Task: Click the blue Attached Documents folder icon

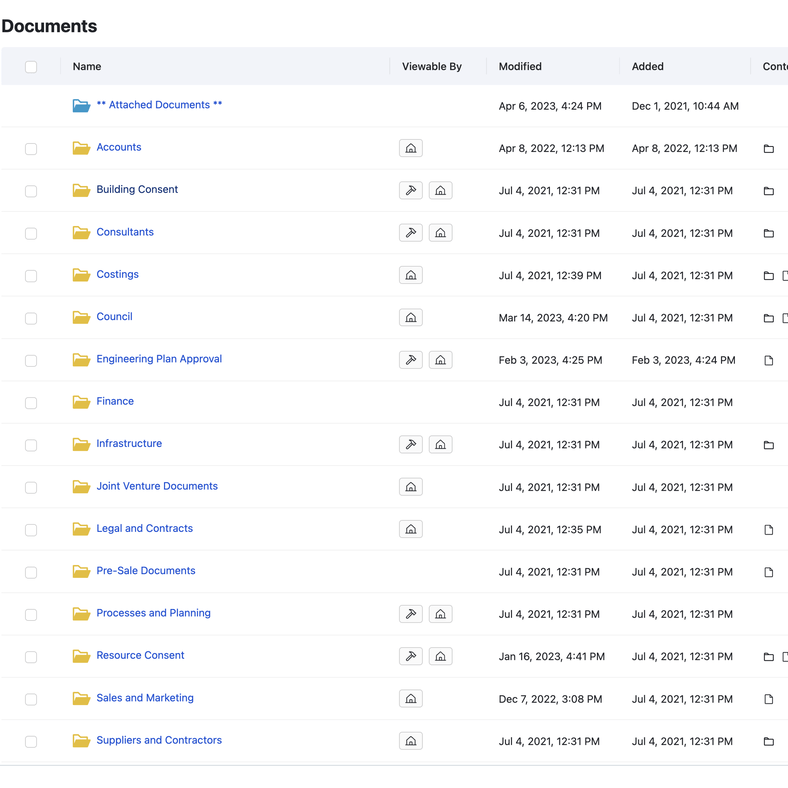Action: [x=81, y=105]
